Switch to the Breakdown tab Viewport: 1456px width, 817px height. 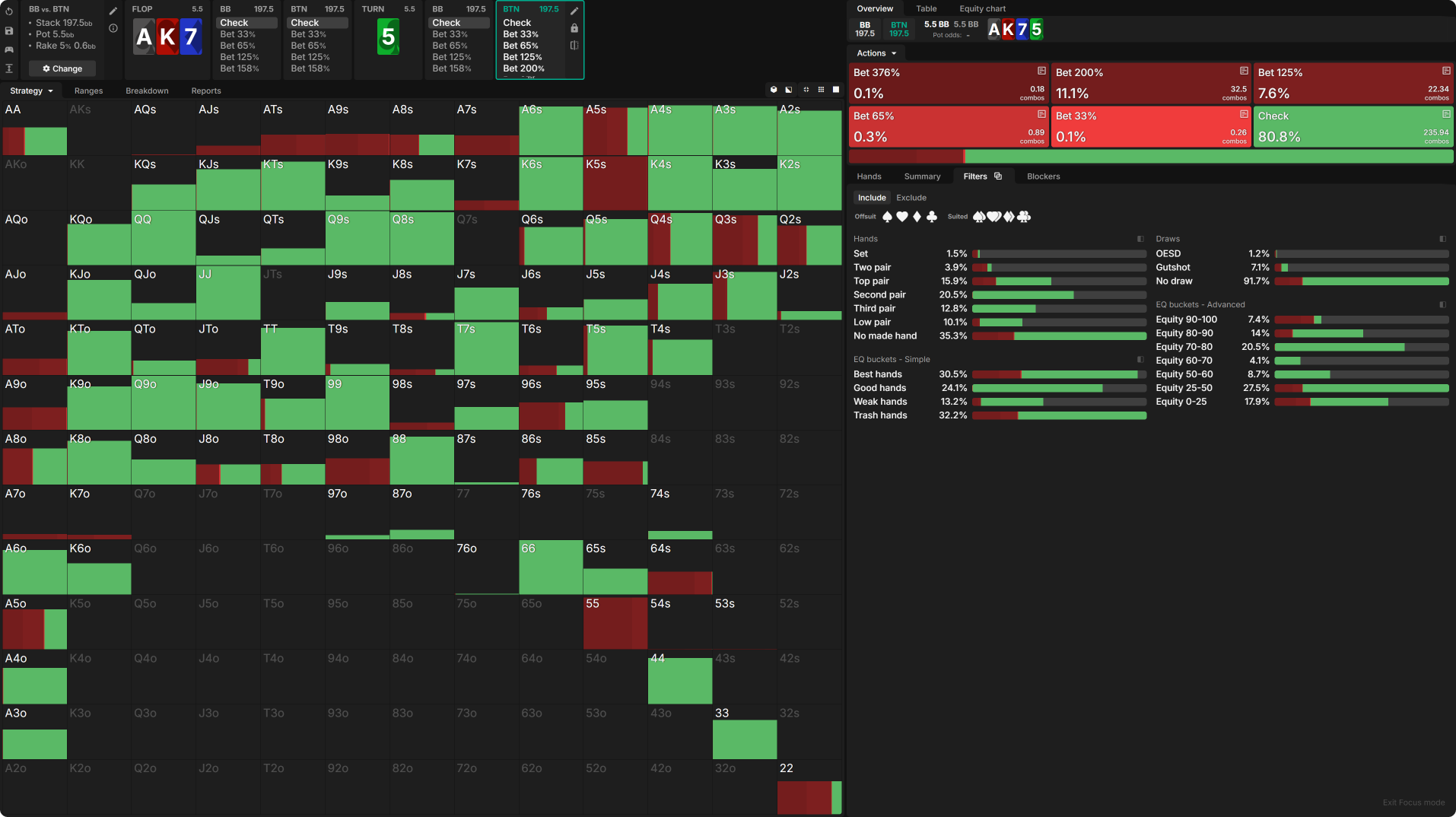(x=147, y=91)
